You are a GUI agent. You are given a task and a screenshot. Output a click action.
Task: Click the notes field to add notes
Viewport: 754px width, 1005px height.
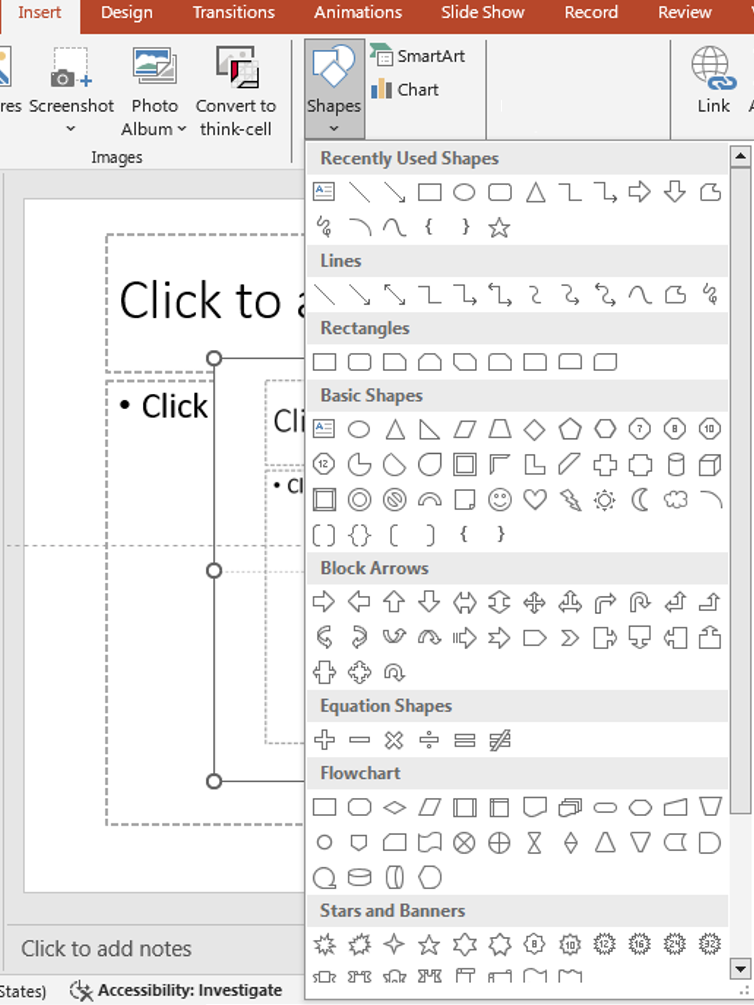tap(106, 949)
